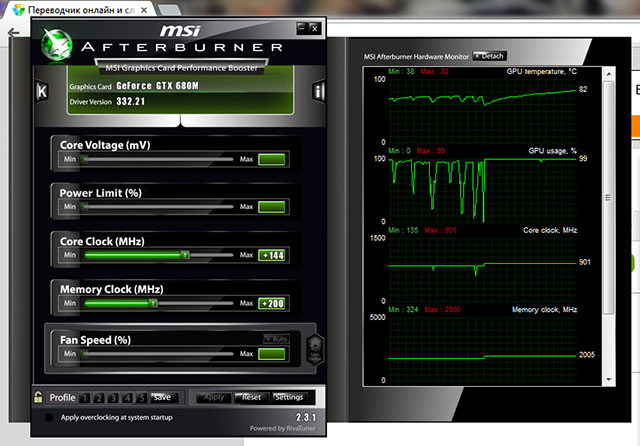Reset the settings with the Reset button
The image size is (640, 446).
click(x=251, y=397)
